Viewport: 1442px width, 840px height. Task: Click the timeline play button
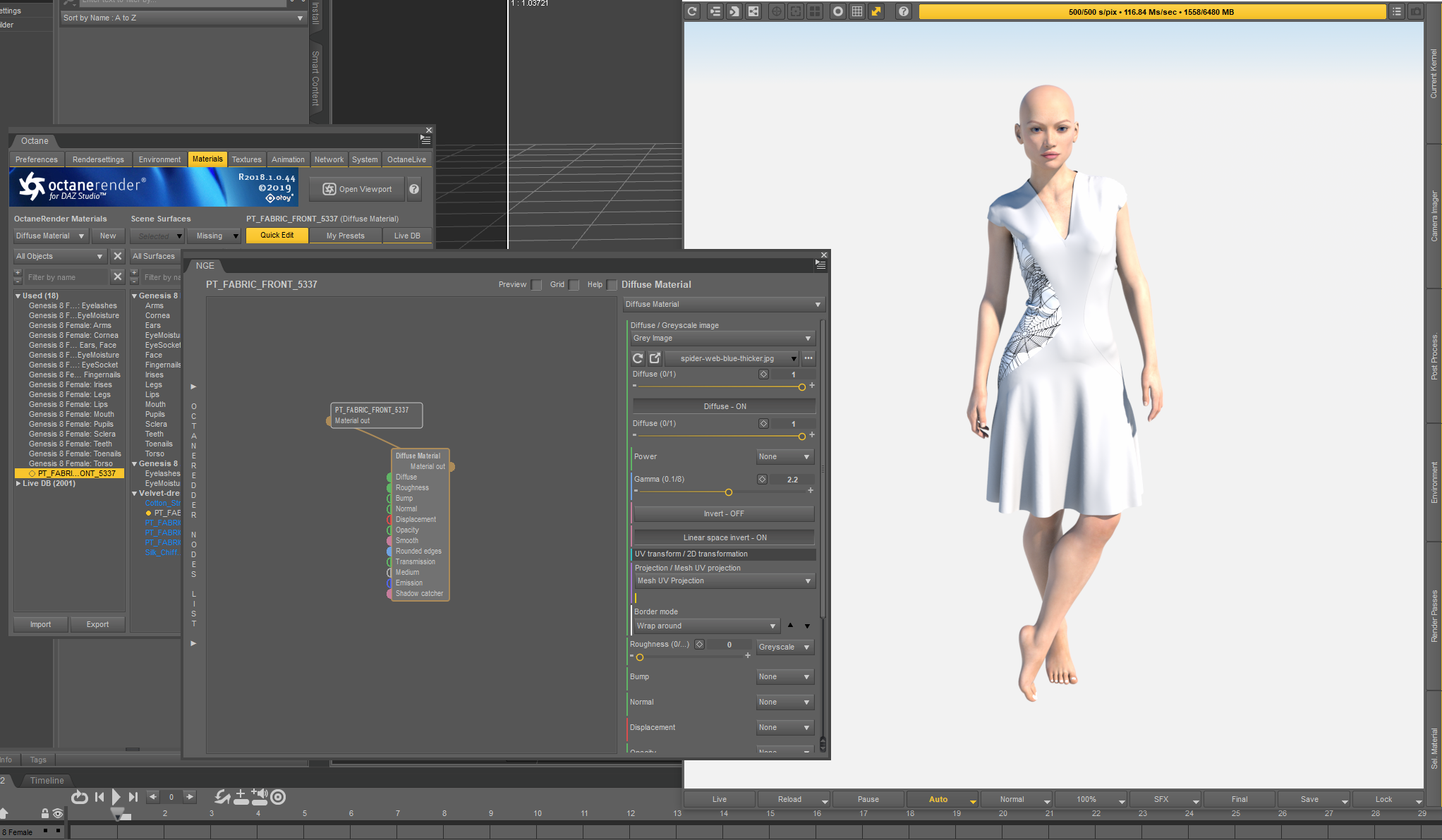[x=116, y=797]
